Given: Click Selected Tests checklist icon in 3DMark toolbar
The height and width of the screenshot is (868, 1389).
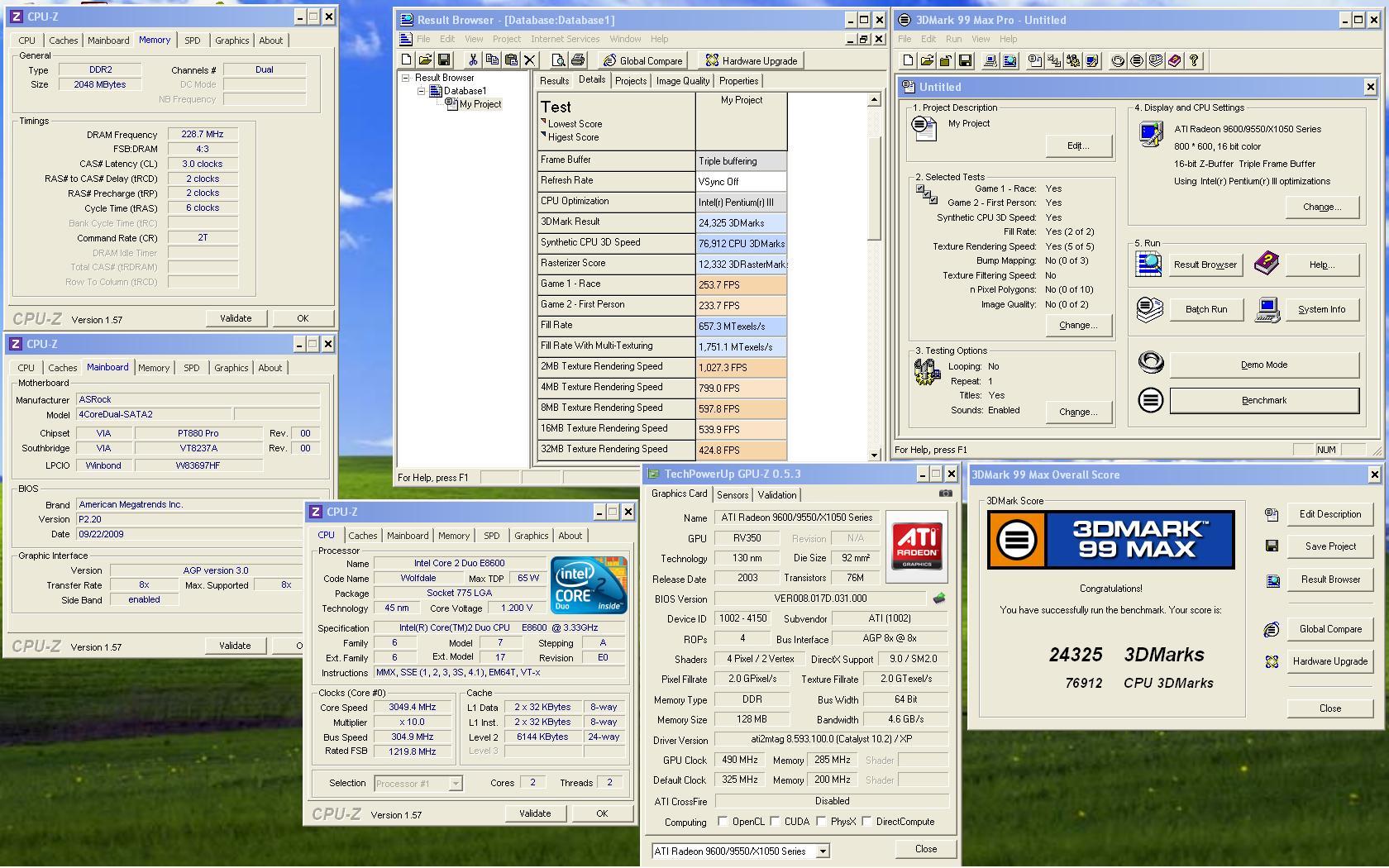Looking at the screenshot, I should pos(1054,60).
